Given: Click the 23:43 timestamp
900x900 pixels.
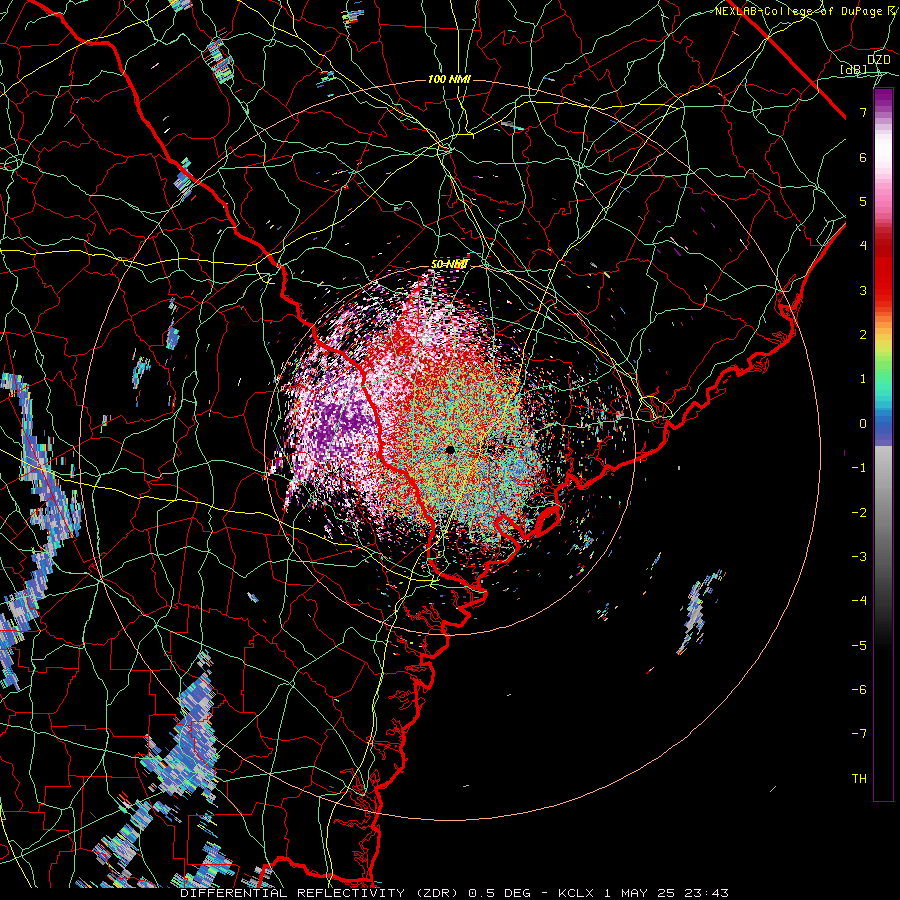Looking at the screenshot, I should (705, 893).
